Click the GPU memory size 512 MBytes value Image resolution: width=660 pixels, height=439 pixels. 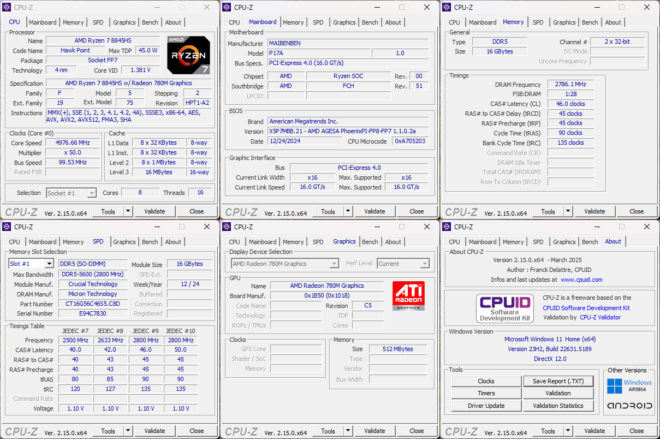tap(398, 349)
